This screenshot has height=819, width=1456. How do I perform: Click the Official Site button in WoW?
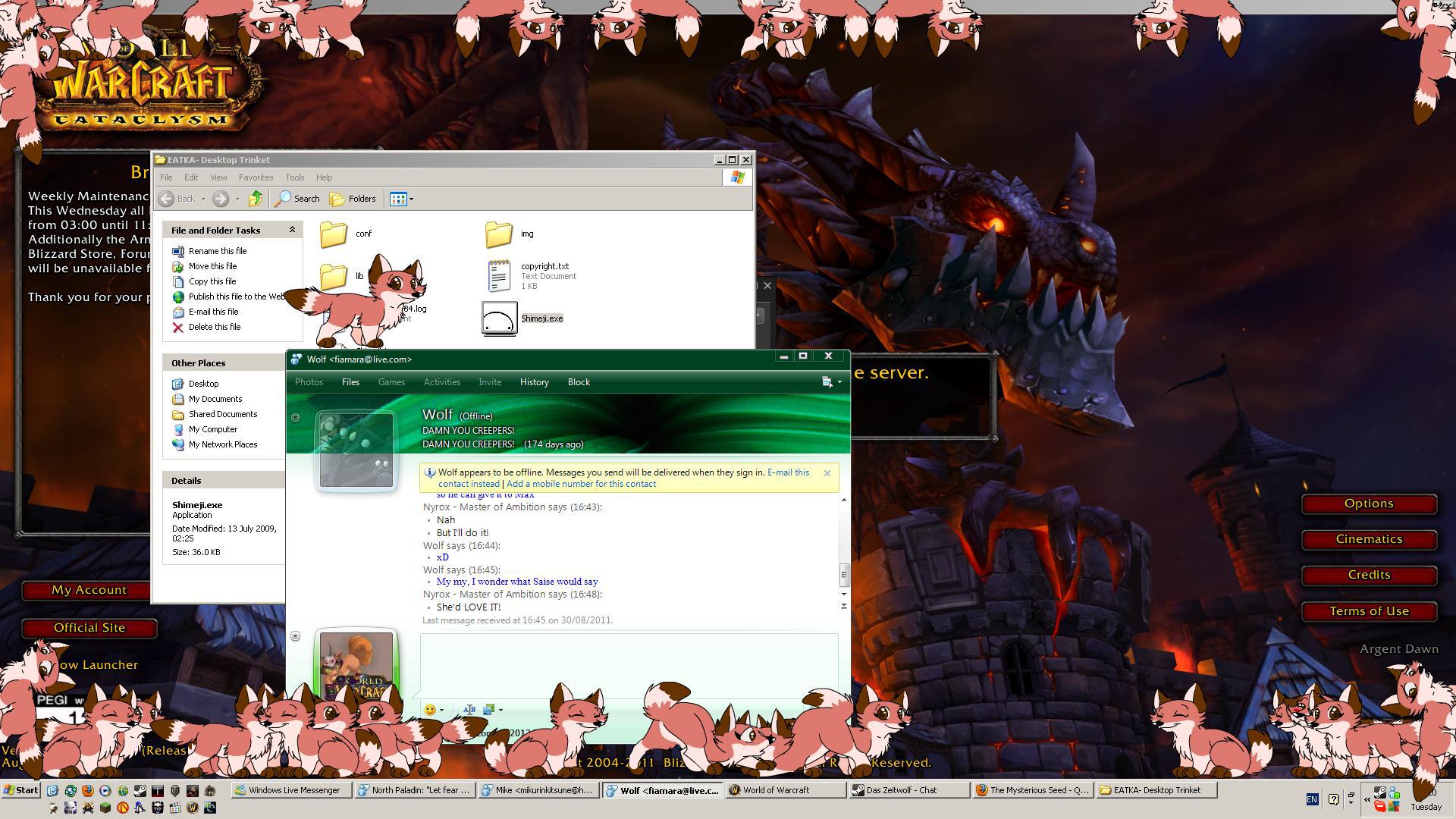tap(89, 628)
